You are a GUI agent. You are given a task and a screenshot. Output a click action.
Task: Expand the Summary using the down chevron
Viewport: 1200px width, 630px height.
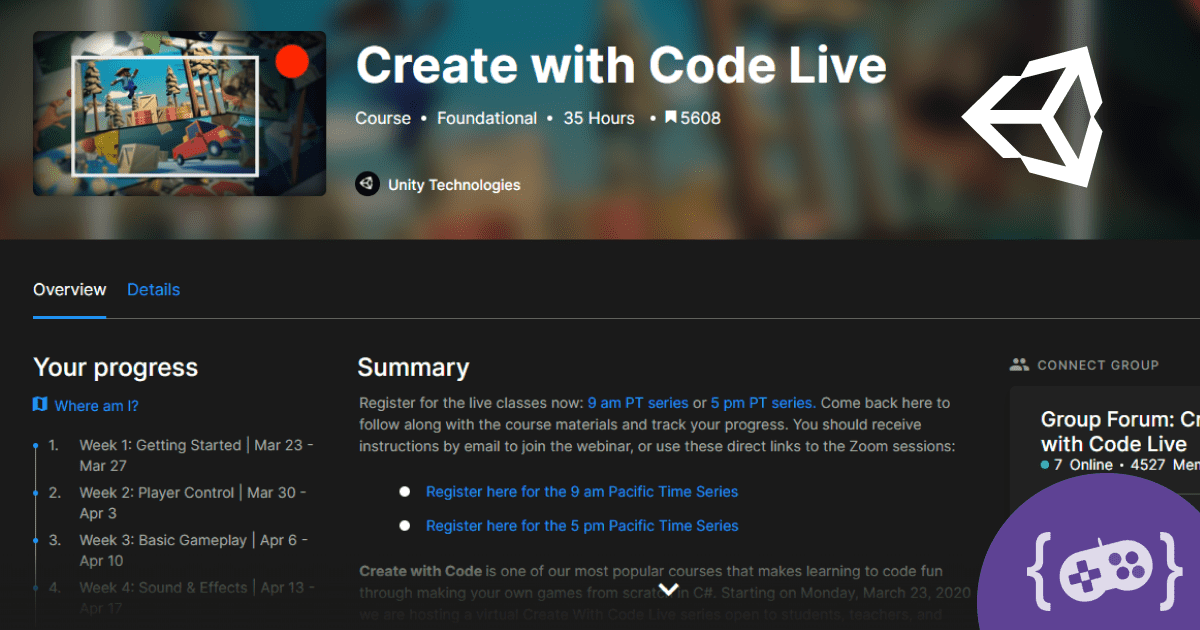[668, 589]
